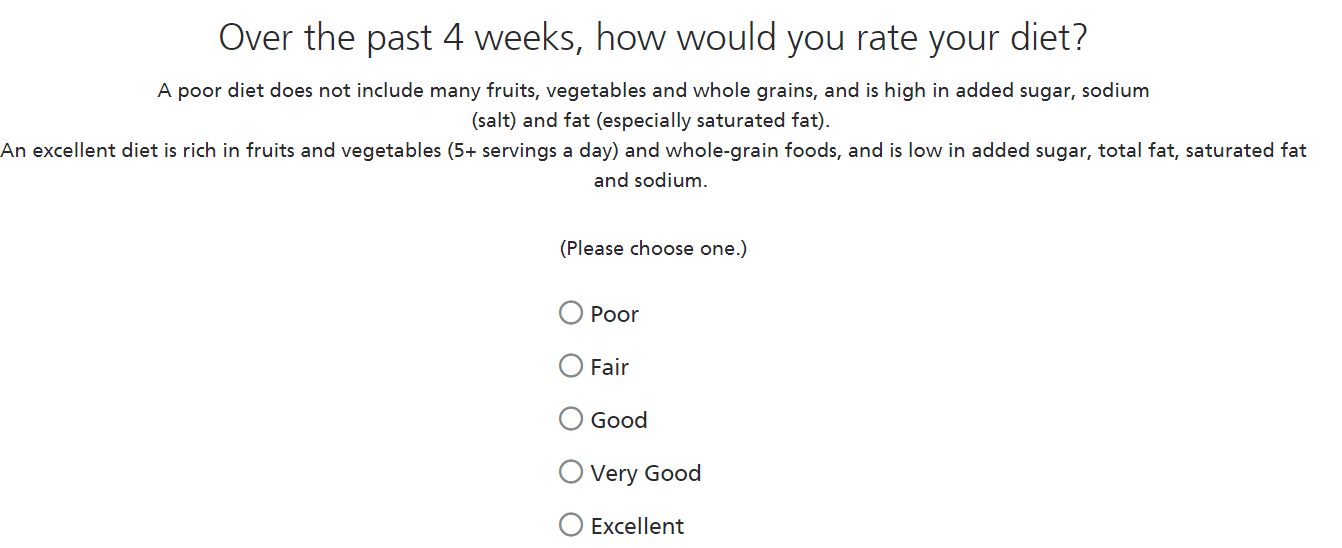Pick the Very Good radio button circle

pyautogui.click(x=571, y=472)
